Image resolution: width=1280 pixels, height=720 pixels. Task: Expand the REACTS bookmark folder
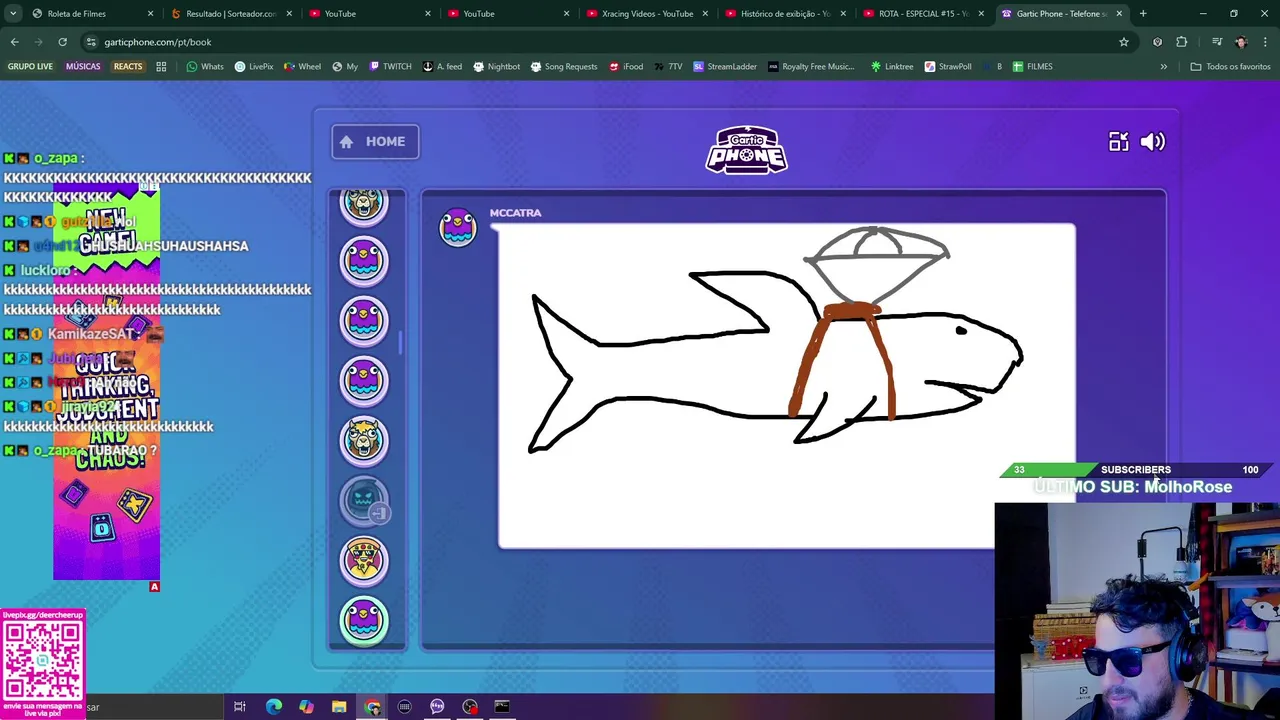coord(128,67)
